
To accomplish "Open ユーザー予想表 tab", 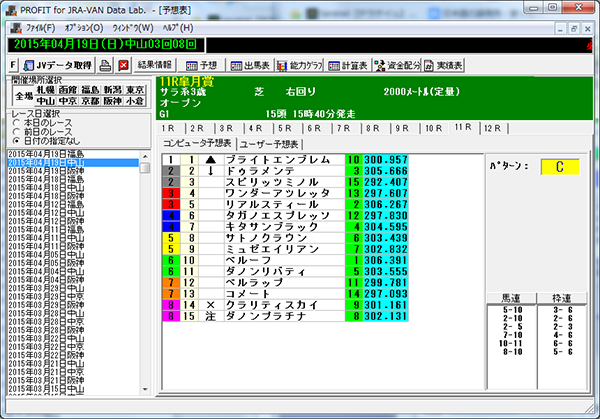I will point(269,144).
